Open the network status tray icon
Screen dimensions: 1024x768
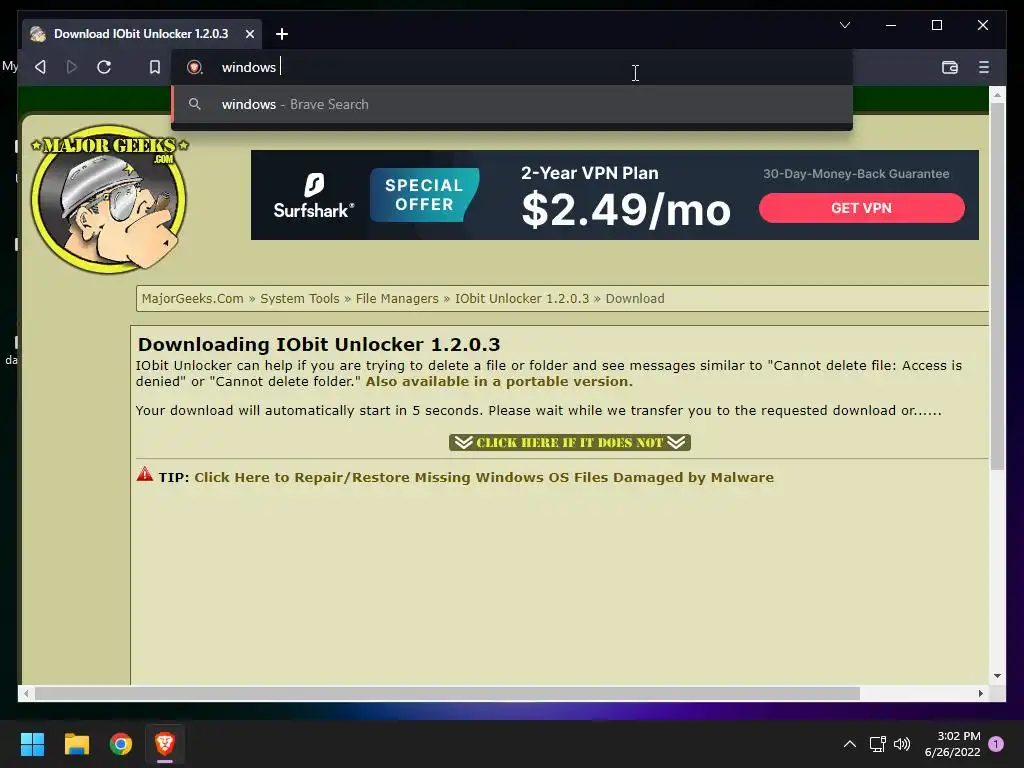878,744
